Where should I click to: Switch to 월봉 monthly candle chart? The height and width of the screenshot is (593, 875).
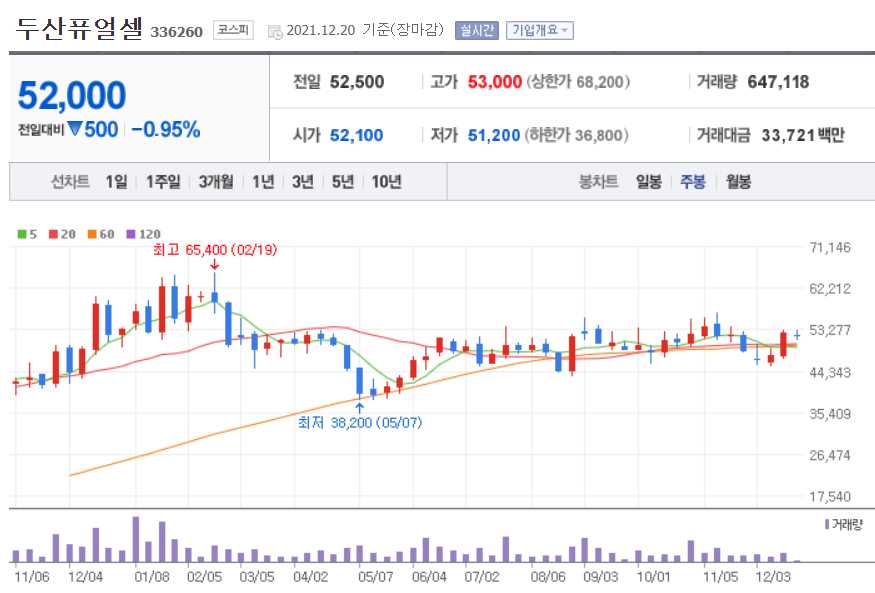click(738, 182)
